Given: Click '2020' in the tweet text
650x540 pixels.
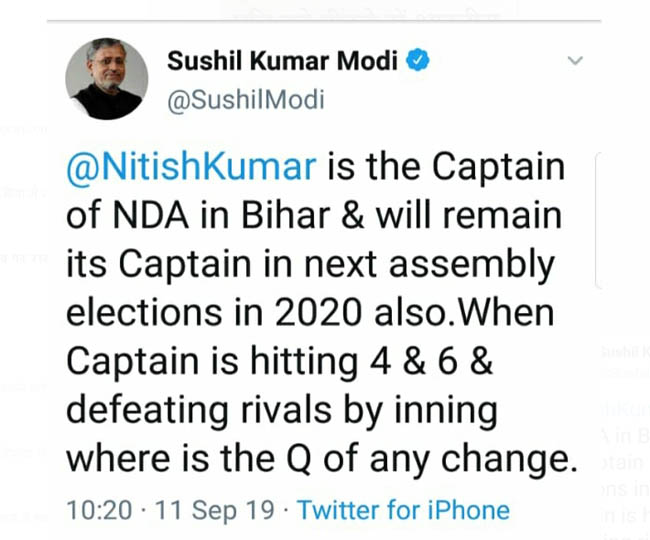Looking at the screenshot, I should coord(318,312).
